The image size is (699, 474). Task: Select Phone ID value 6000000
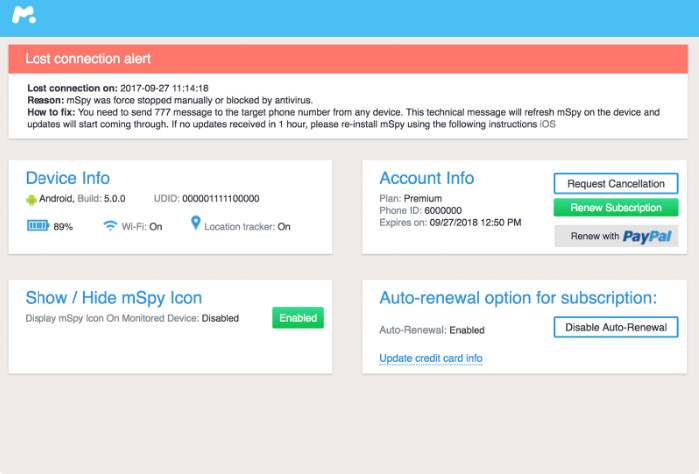pyautogui.click(x=443, y=210)
